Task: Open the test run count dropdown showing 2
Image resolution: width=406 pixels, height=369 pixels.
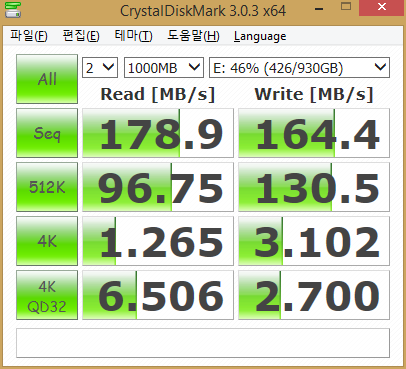Action: coord(100,68)
